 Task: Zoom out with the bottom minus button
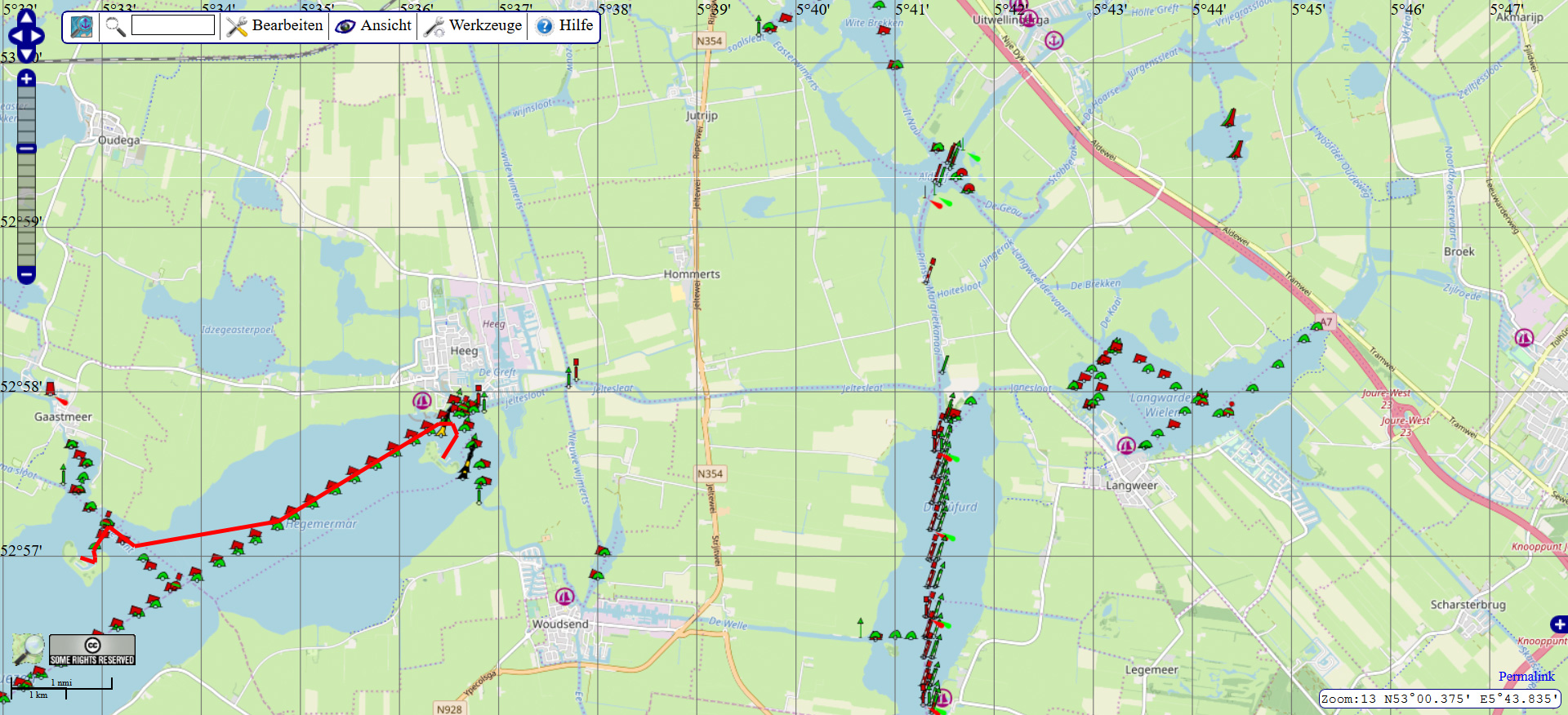point(26,275)
